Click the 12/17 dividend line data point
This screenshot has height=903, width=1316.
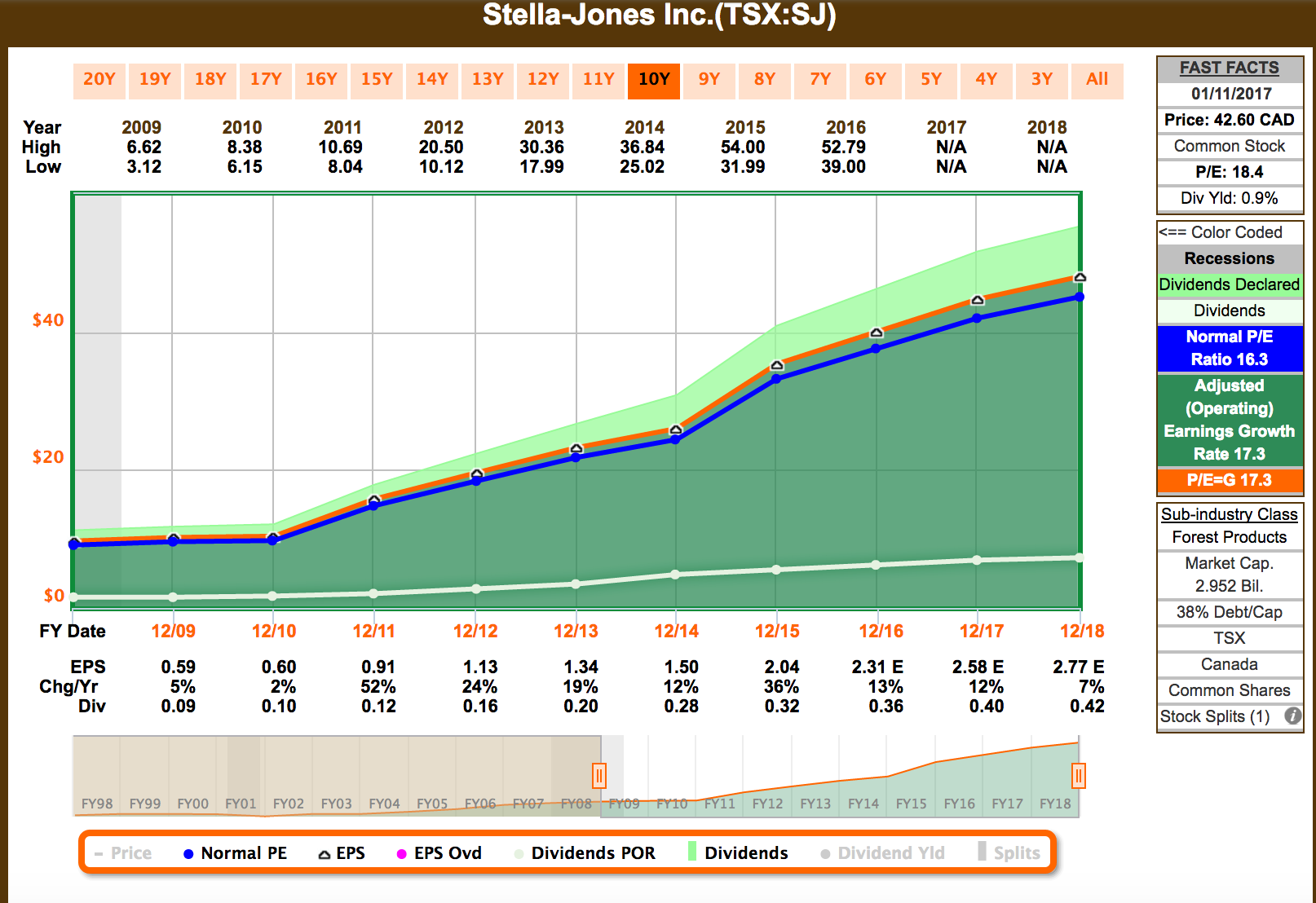pyautogui.click(x=978, y=560)
